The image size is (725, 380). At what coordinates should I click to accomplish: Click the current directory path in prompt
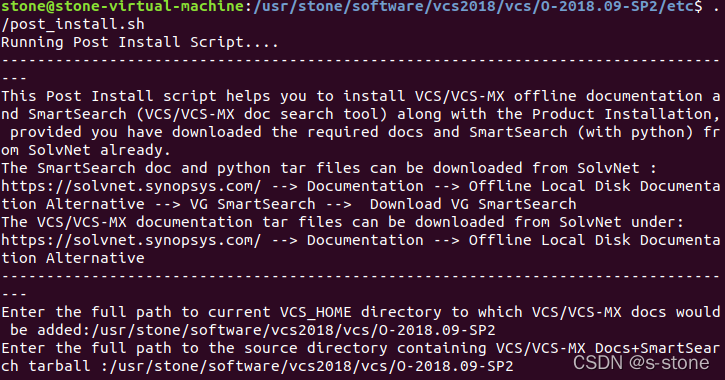[473, 6]
